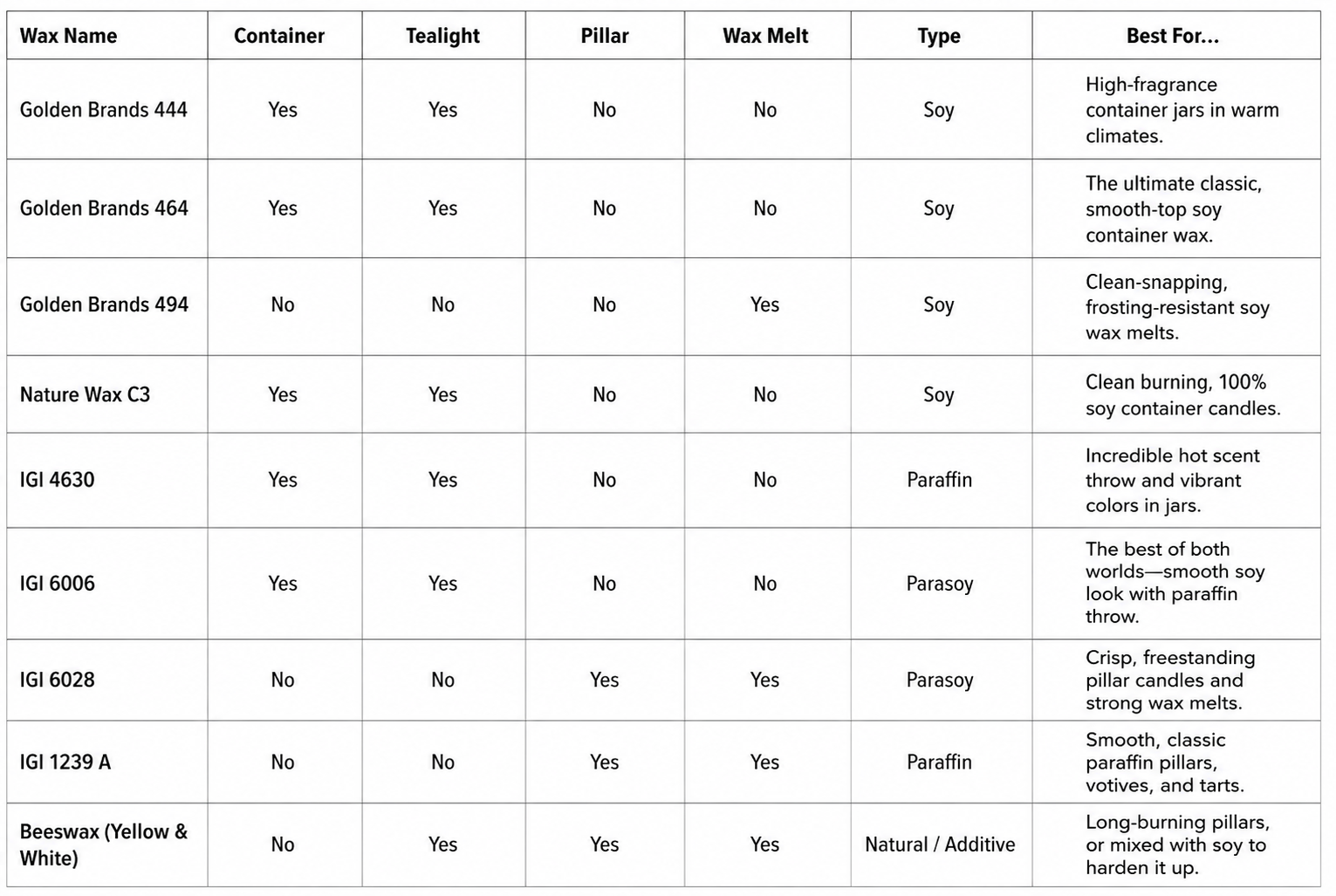
Task: Select the Paraffin type for IGI 4630
Action: [939, 480]
